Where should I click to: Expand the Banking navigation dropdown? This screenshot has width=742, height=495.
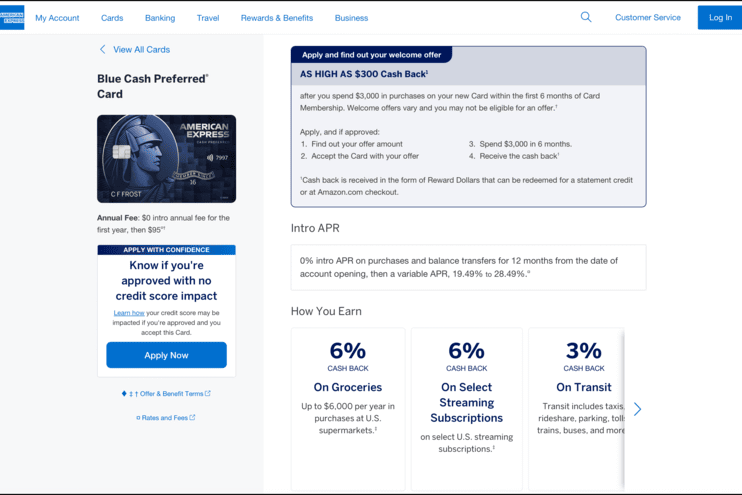(160, 18)
